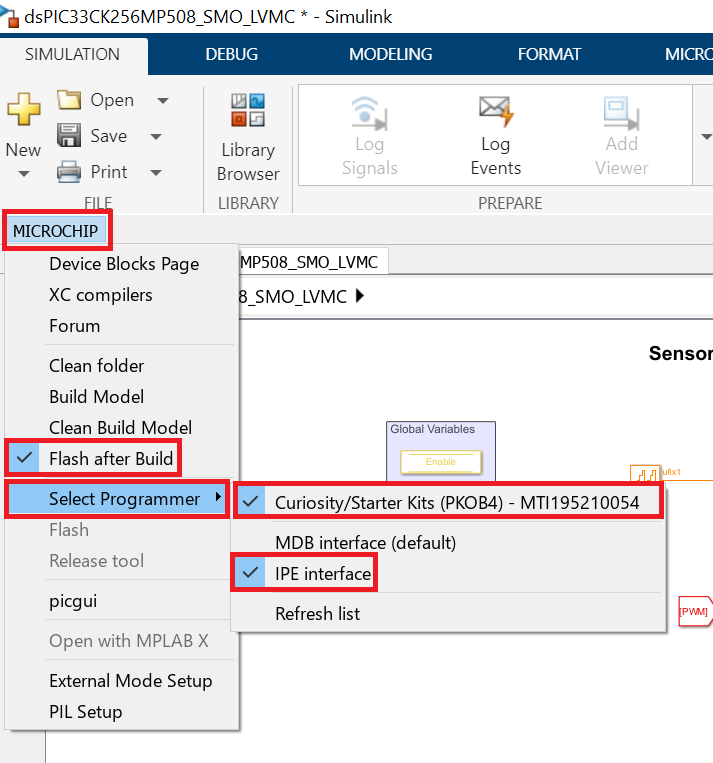Expand the Prepare gallery arrow
The image size is (713, 763).
tap(706, 137)
